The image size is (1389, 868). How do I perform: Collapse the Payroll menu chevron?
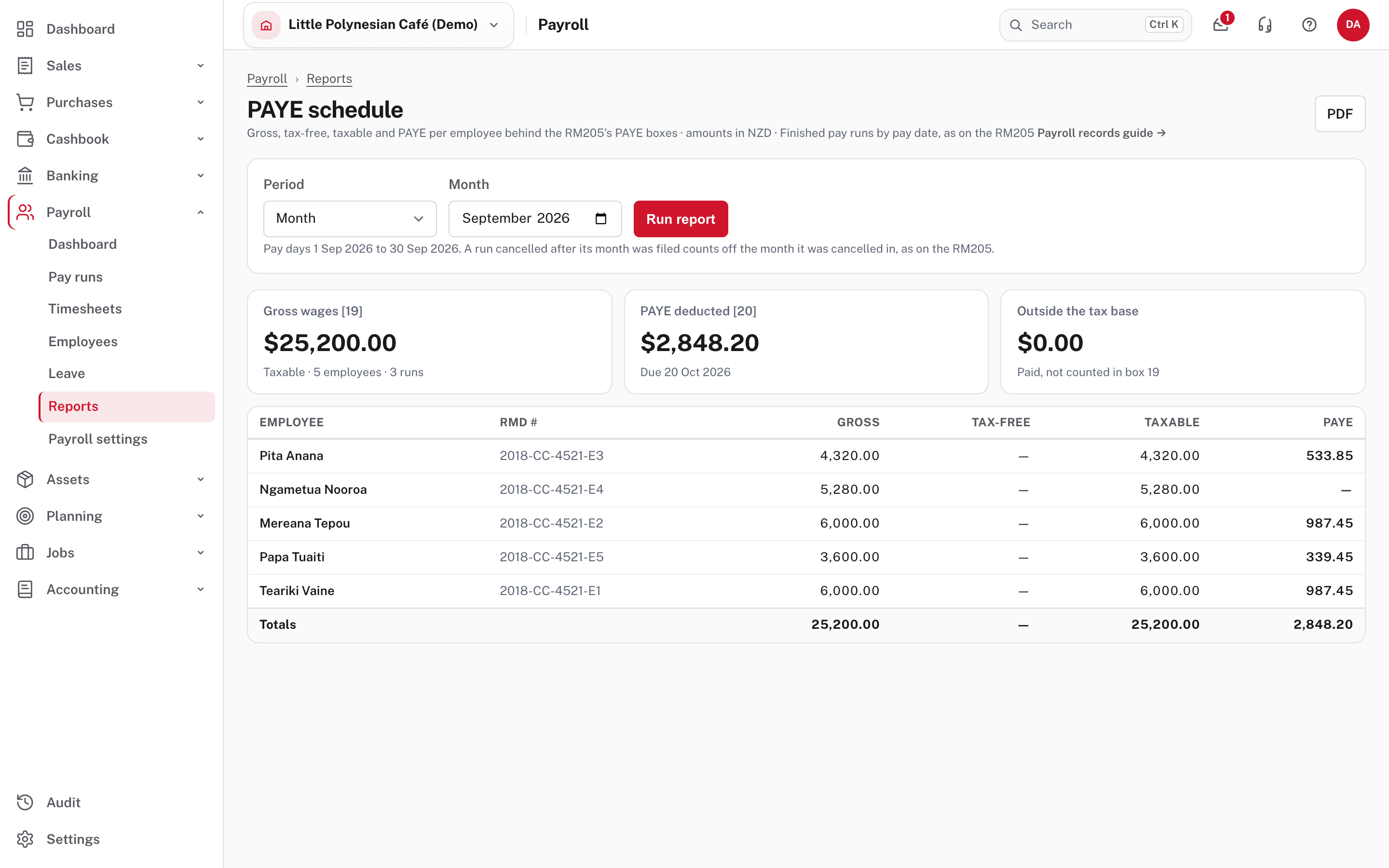(x=200, y=212)
